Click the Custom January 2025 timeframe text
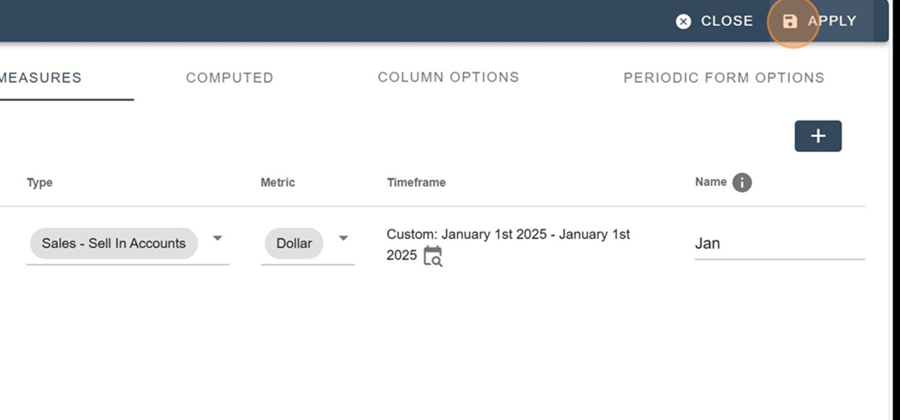The width and height of the screenshot is (900, 420). coord(508,244)
